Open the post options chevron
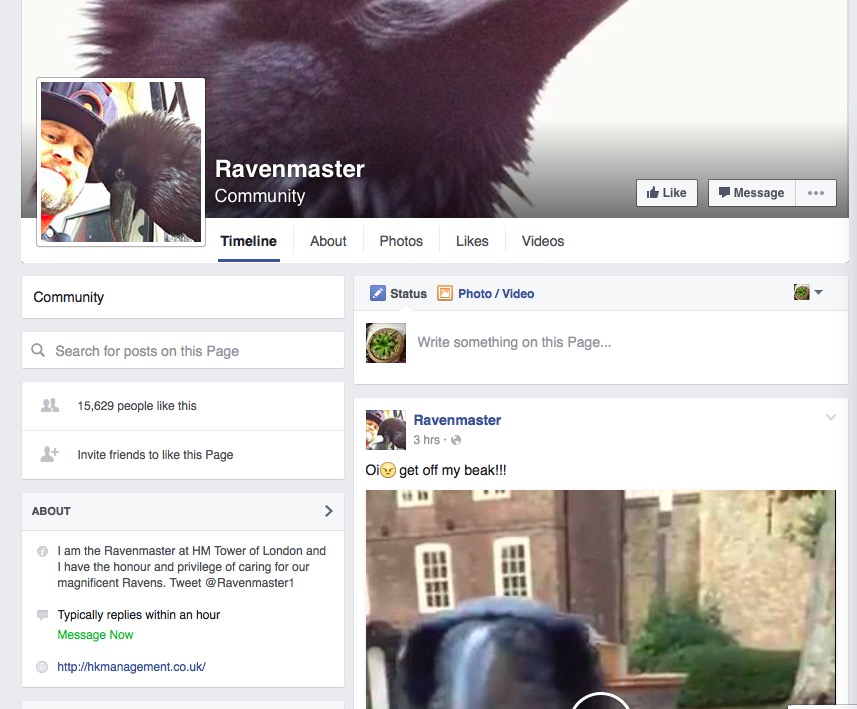Viewport: 857px width, 709px height. [831, 417]
